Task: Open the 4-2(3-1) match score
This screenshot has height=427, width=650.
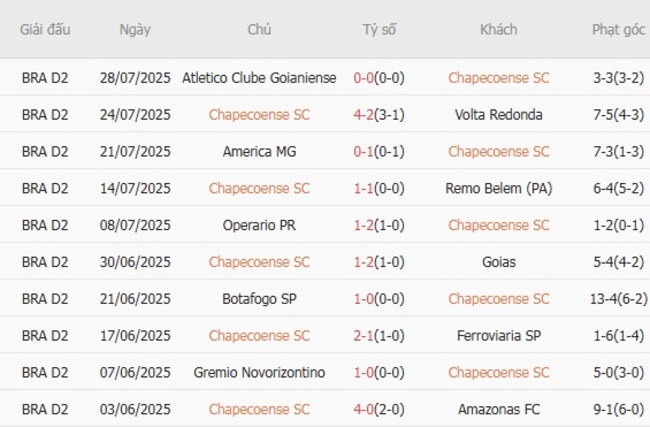Action: pos(379,115)
